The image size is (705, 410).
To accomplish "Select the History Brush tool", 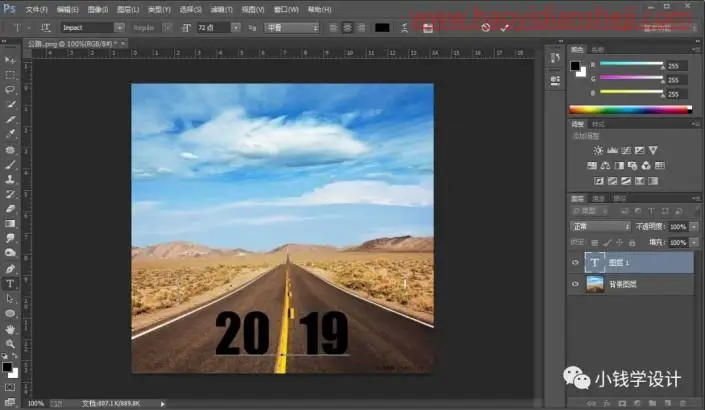I will pyautogui.click(x=10, y=194).
